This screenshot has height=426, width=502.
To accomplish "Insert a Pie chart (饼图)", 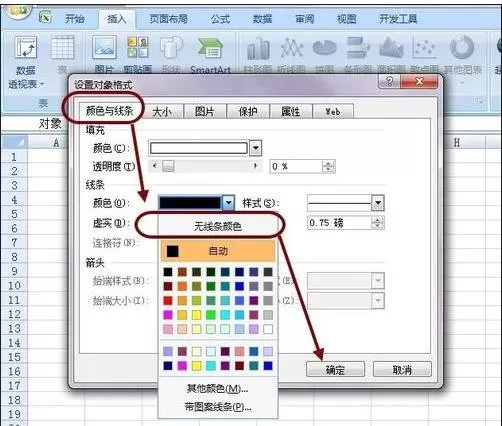I will pos(325,48).
